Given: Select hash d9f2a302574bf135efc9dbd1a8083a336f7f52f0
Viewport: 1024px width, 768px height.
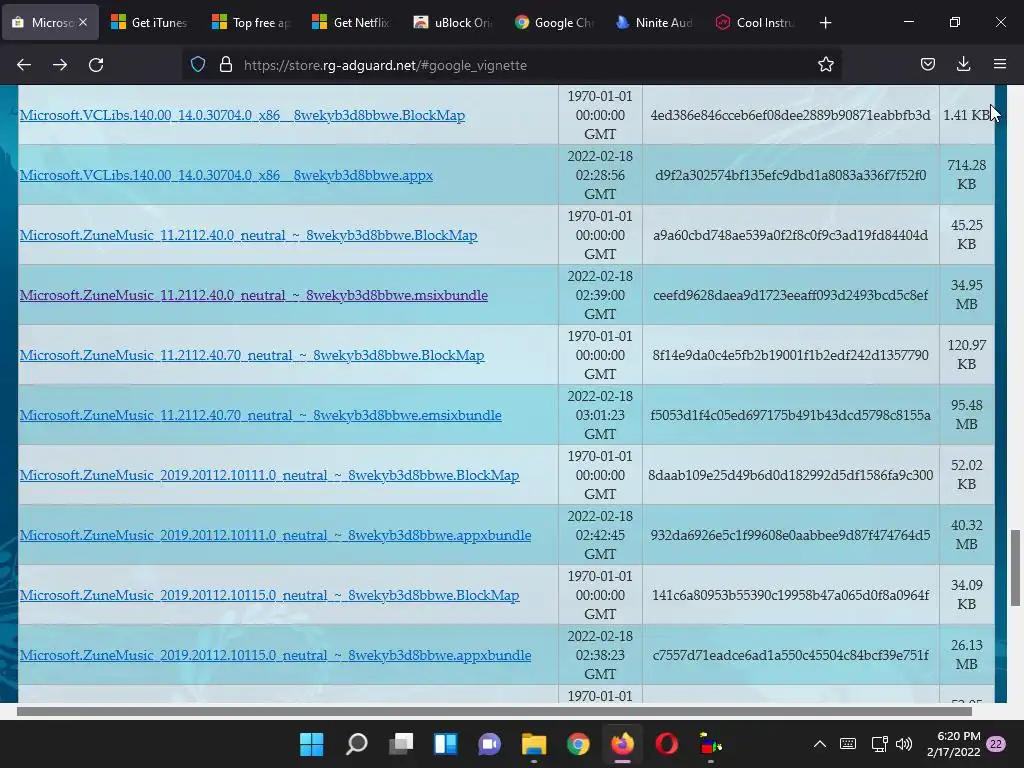Looking at the screenshot, I should [x=790, y=175].
